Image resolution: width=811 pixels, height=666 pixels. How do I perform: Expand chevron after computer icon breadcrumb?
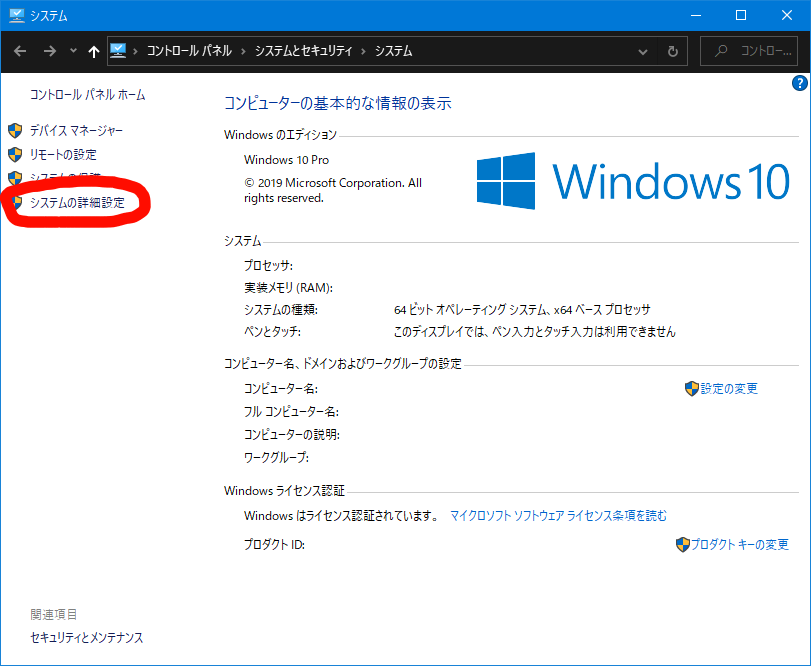point(136,51)
